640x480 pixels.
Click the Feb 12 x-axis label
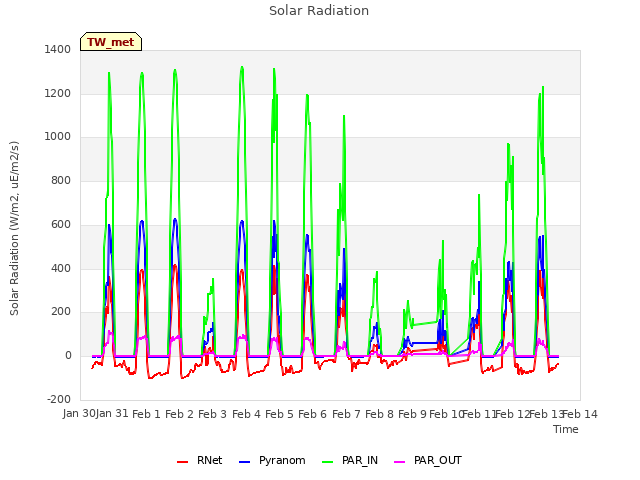[x=512, y=414]
